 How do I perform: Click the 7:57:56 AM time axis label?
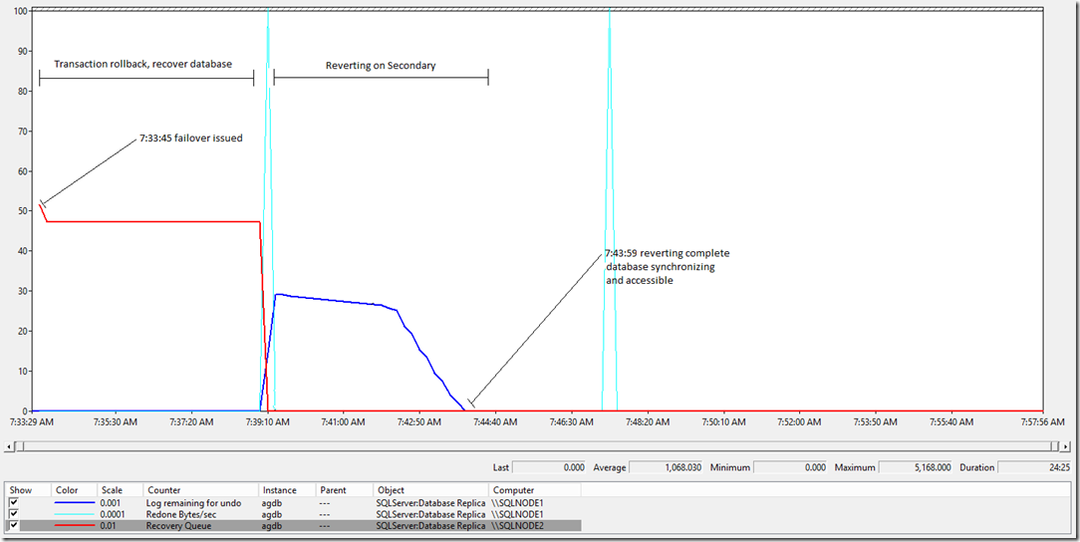click(x=1043, y=421)
